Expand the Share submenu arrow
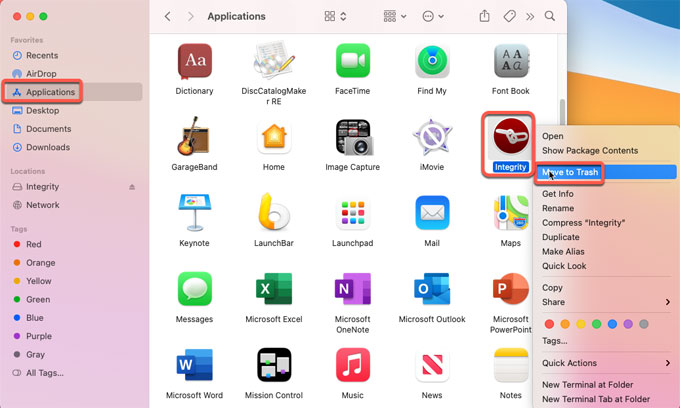This screenshot has height=408, width=680. pyautogui.click(x=667, y=302)
